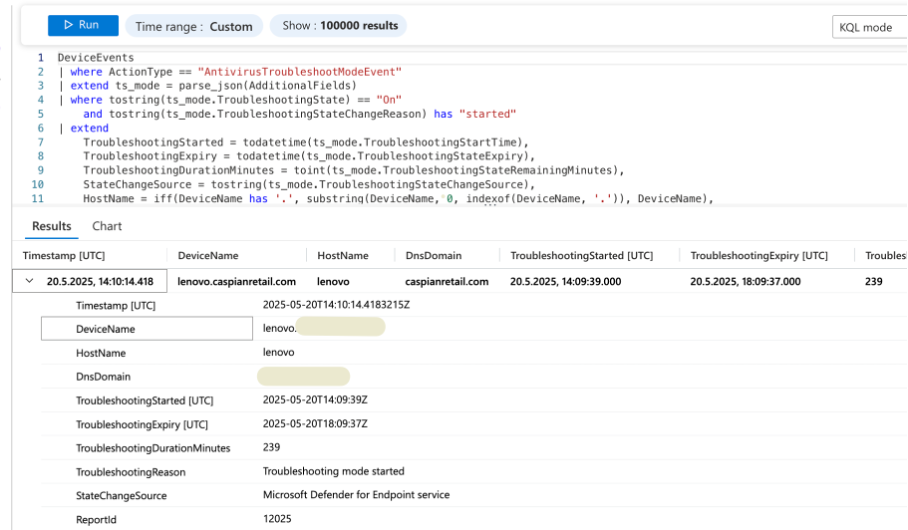The image size is (908, 530).
Task: Select the StateChangeSource detail label
Action: click(121, 495)
